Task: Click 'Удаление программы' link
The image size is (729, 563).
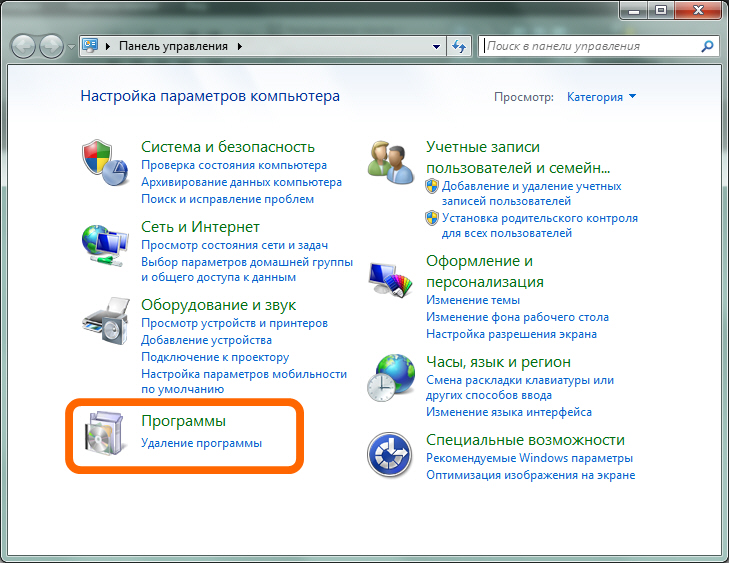Action: (201, 443)
